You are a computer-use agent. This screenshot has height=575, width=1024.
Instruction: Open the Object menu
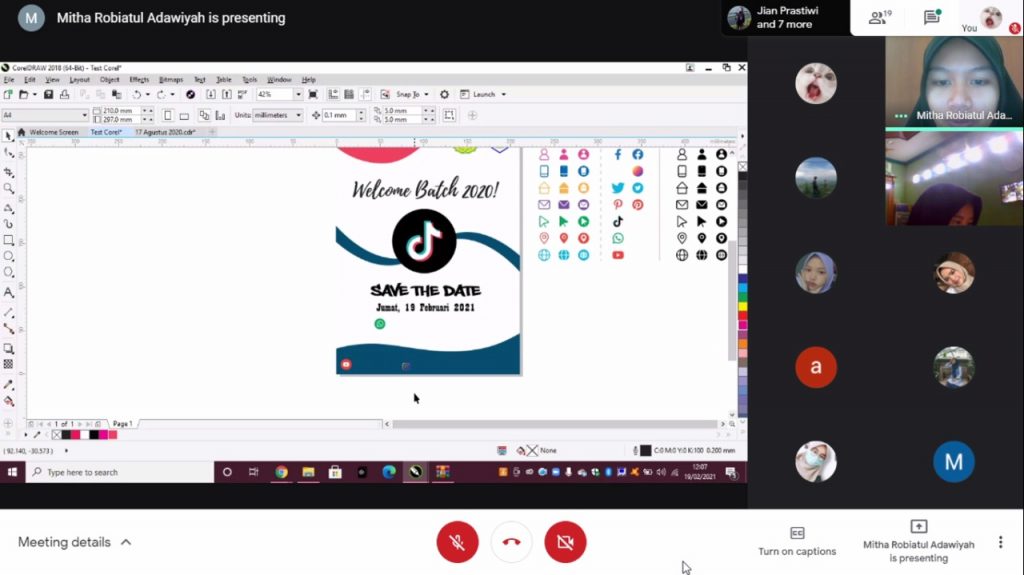click(110, 80)
